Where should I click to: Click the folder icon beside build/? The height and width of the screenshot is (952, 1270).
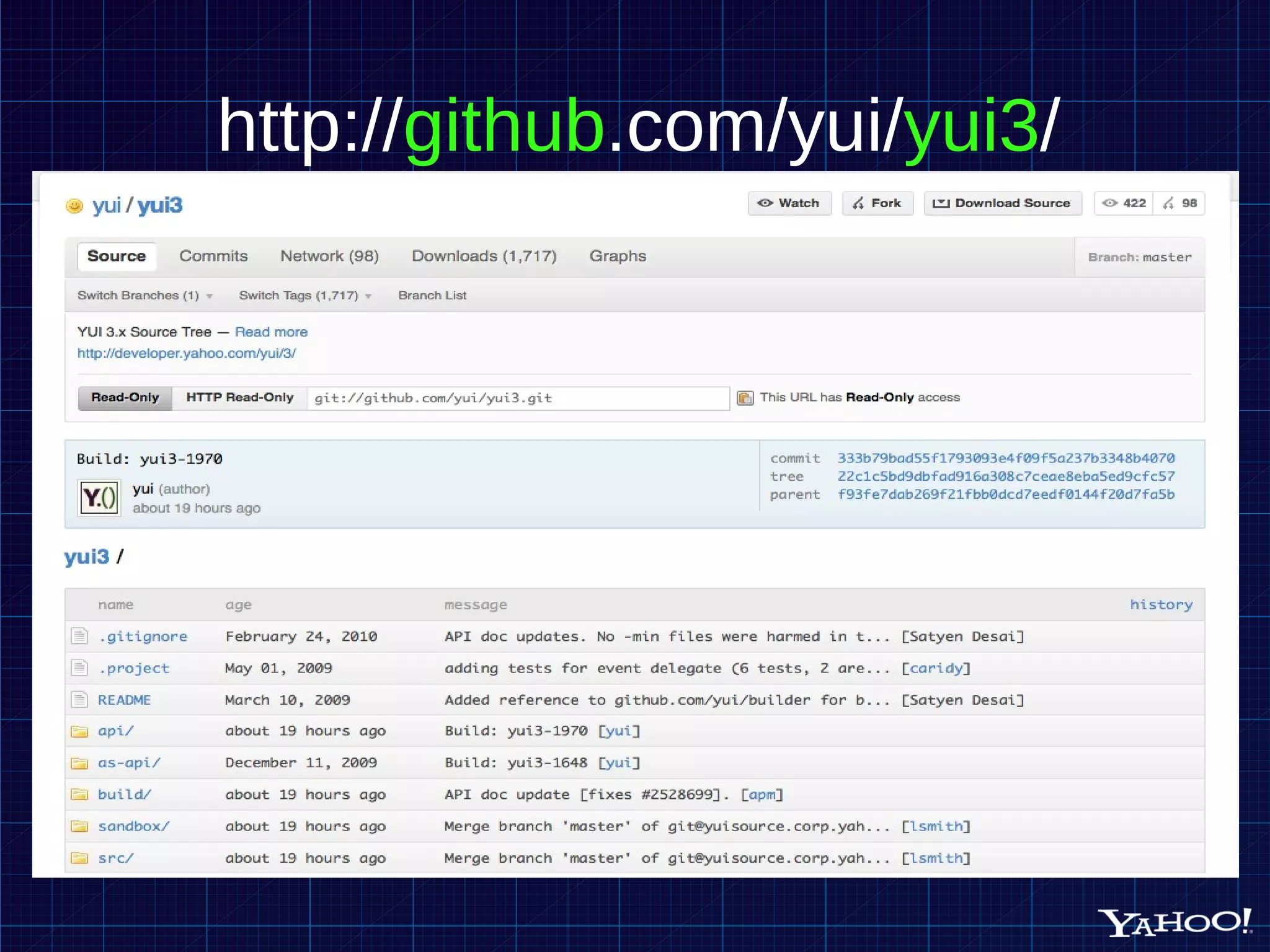point(79,795)
